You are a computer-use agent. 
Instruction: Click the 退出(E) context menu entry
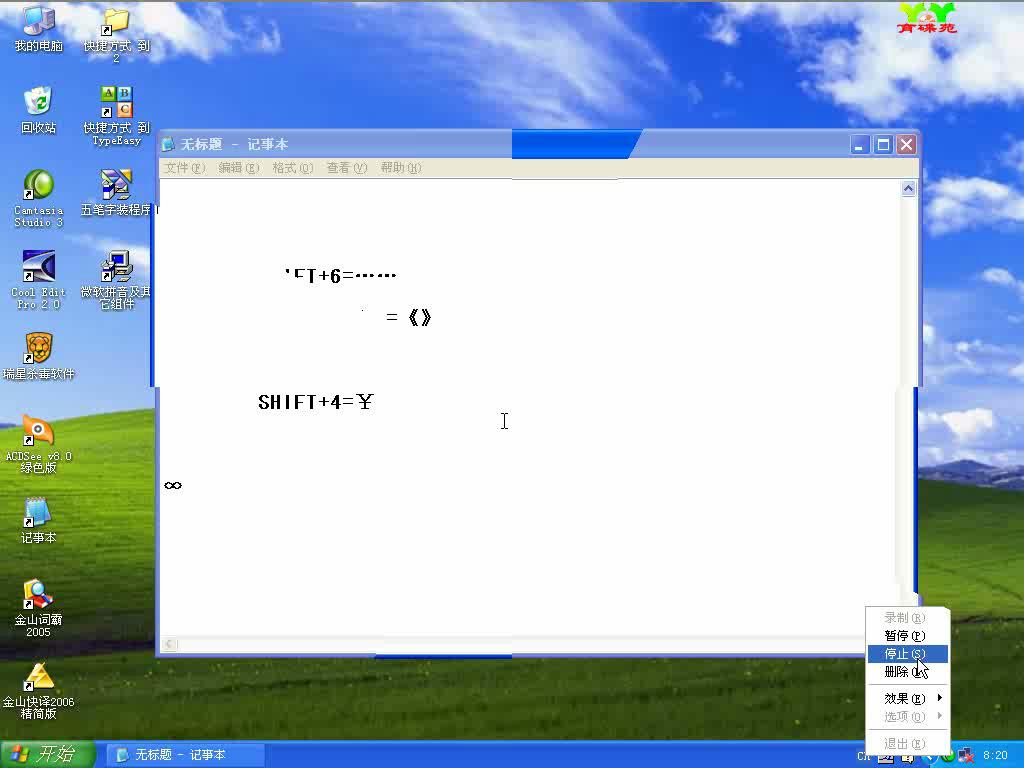[x=908, y=743]
